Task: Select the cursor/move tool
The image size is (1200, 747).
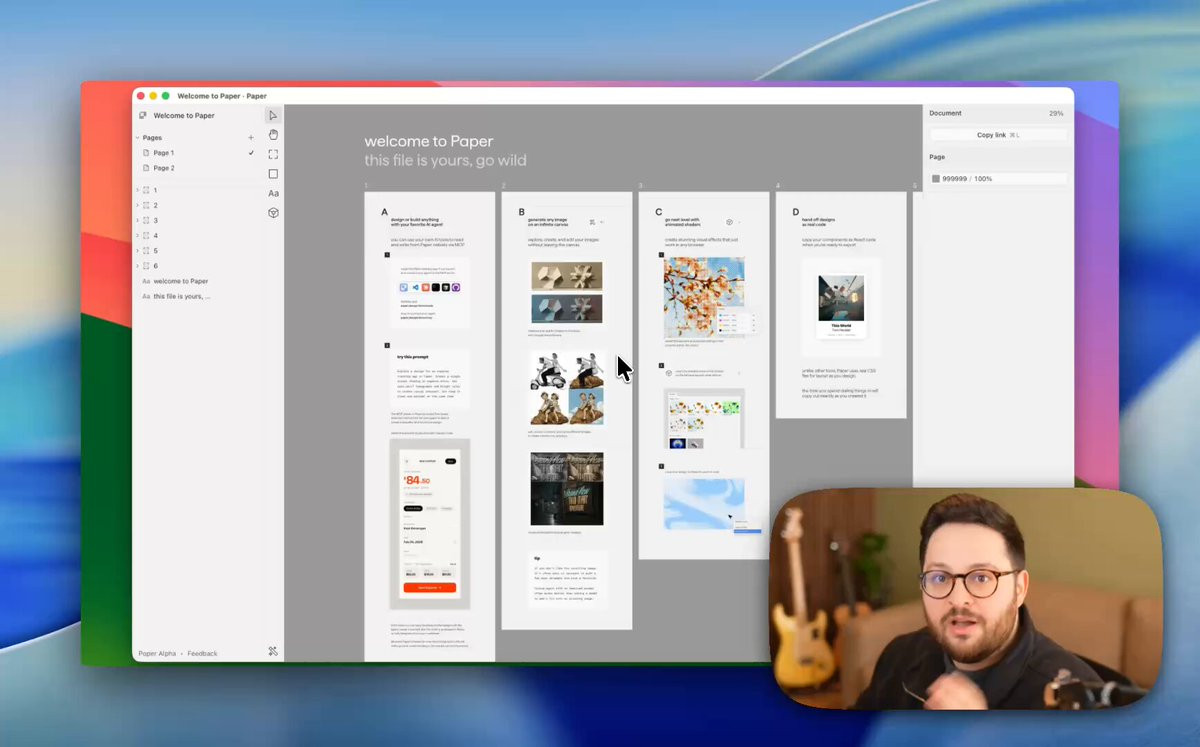Action: pos(273,116)
